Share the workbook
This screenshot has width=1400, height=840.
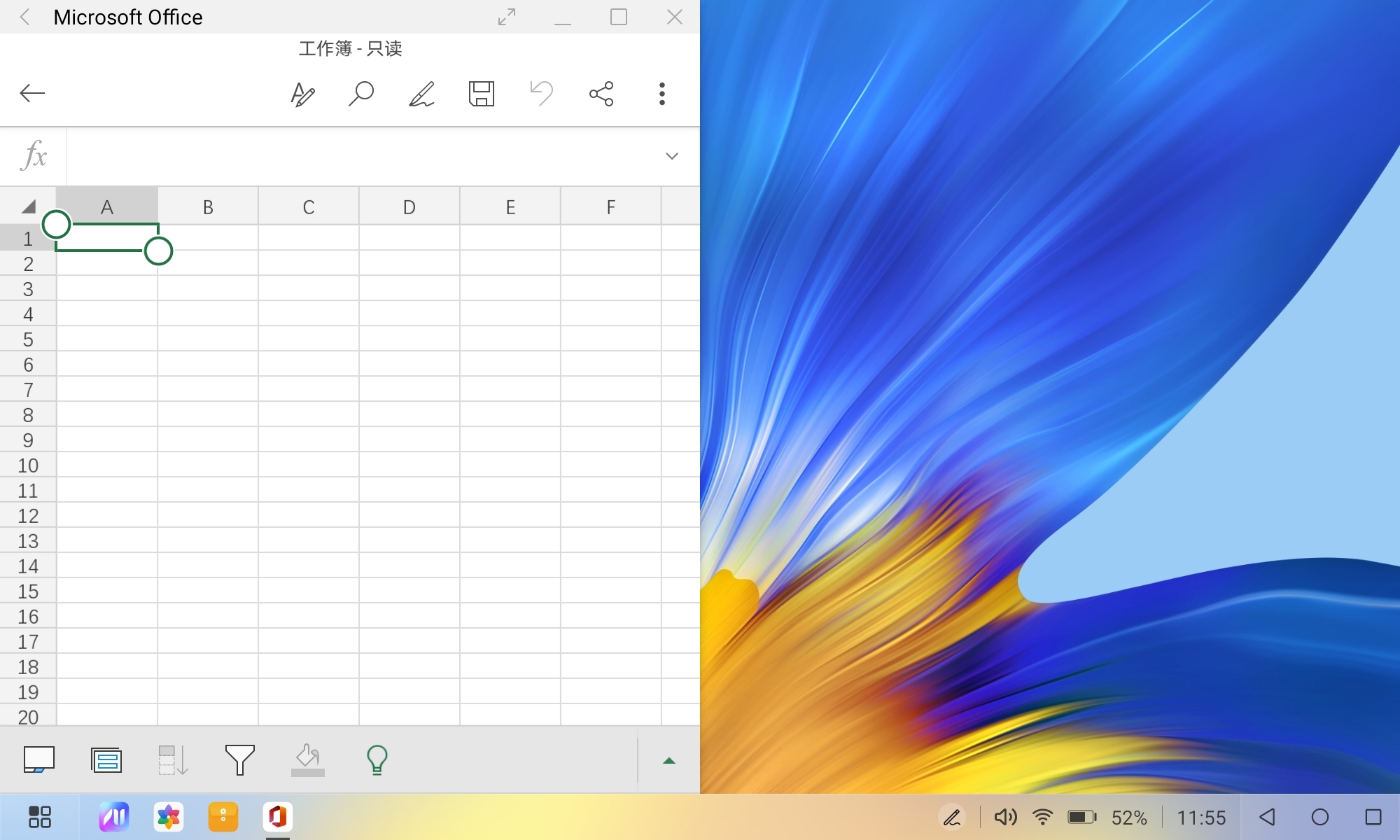[601, 94]
